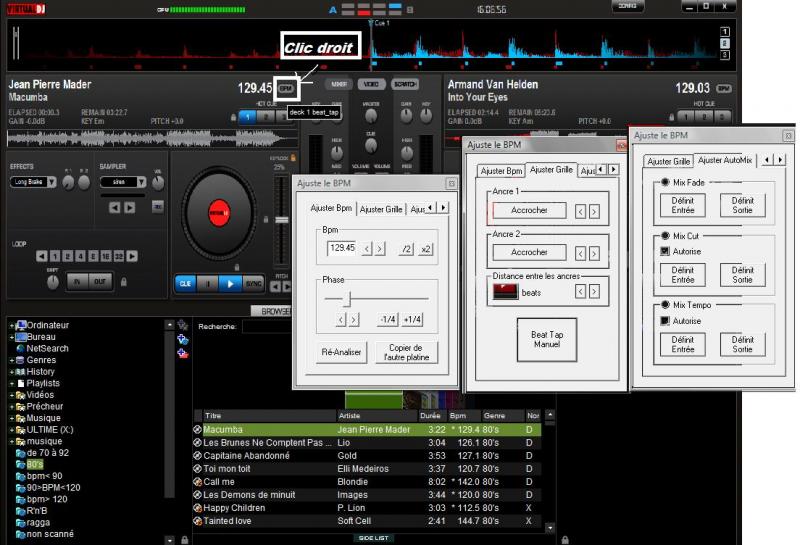This screenshot has width=800, height=545.
Task: Expand the Ordinateur tree node
Action: [12, 325]
